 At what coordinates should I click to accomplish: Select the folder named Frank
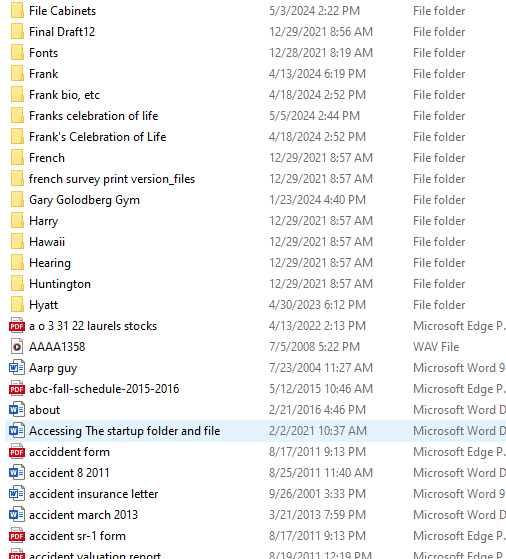44,74
